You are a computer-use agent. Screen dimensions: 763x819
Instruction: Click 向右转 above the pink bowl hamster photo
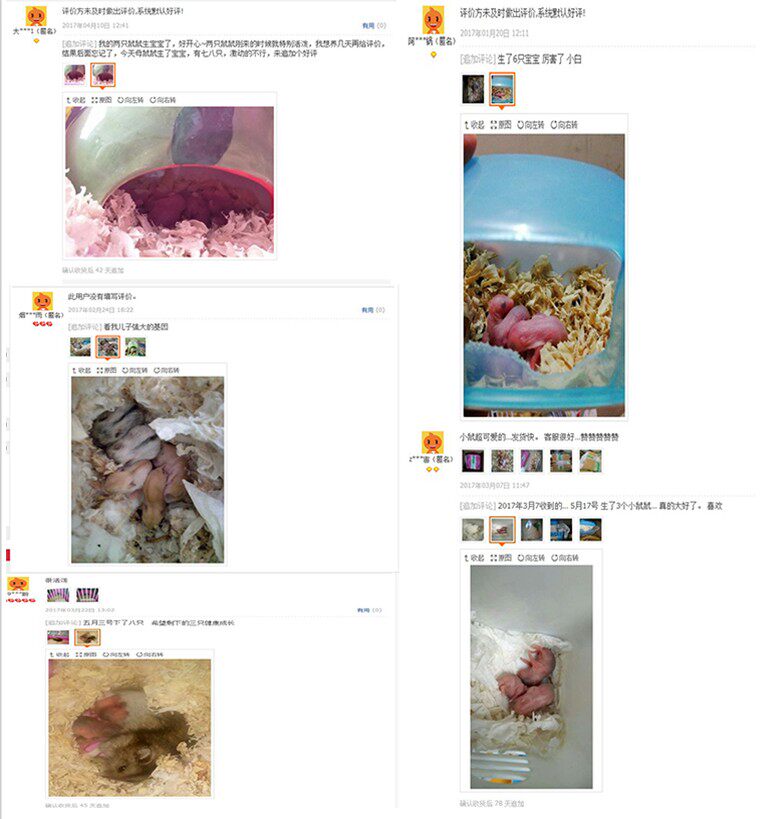(162, 100)
